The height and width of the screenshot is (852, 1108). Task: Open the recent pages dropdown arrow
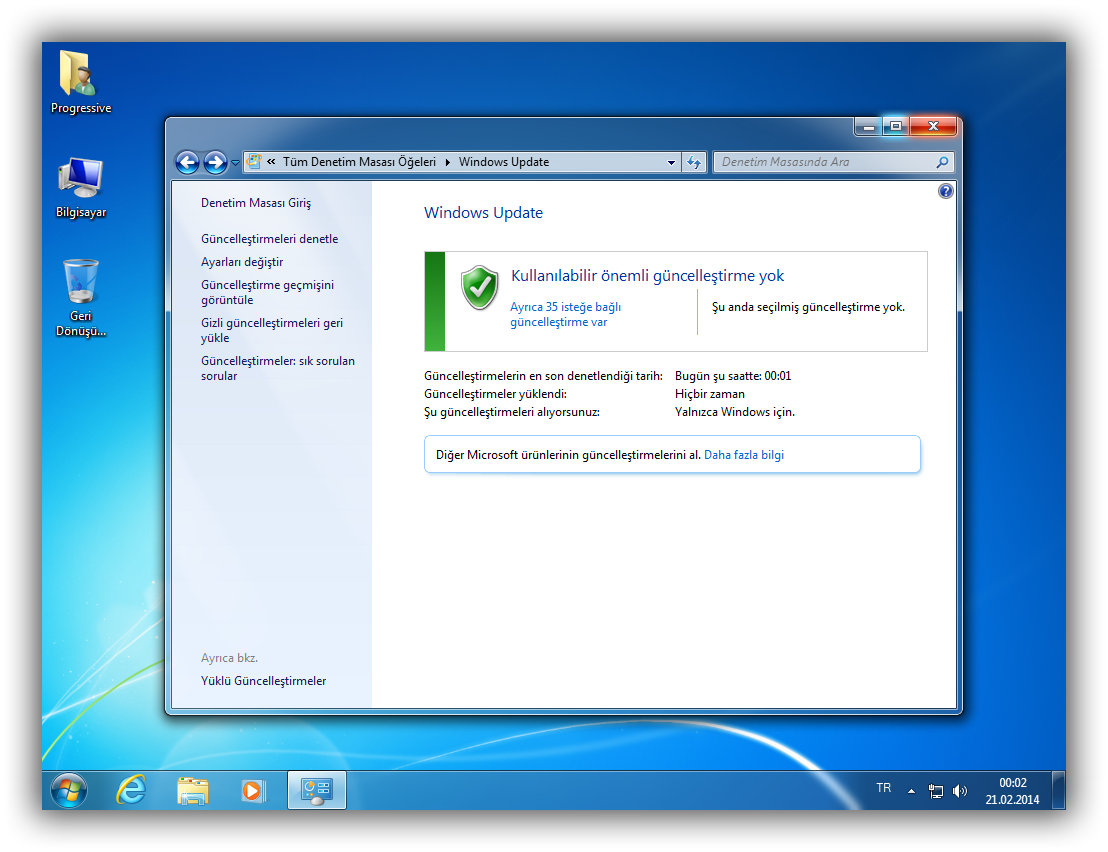[x=235, y=163]
